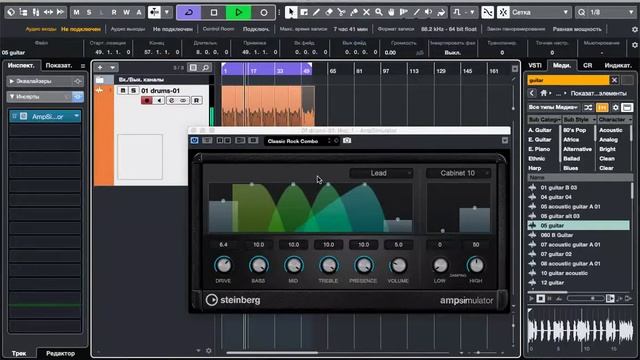
Task: Open the Sub Category filter dropdown
Action: click(544, 120)
